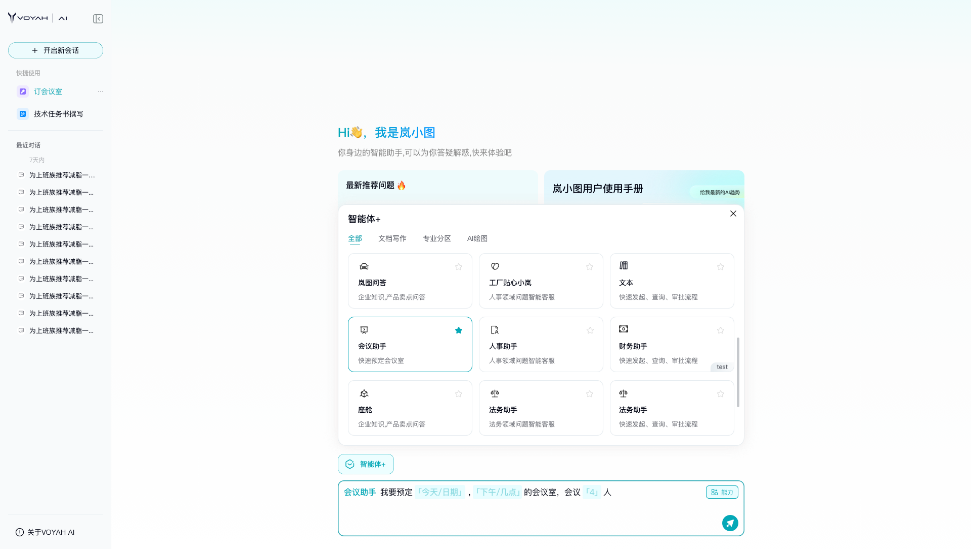971x549 pixels.
Task: Start a new chat with 开启新会话
Action: [55, 50]
